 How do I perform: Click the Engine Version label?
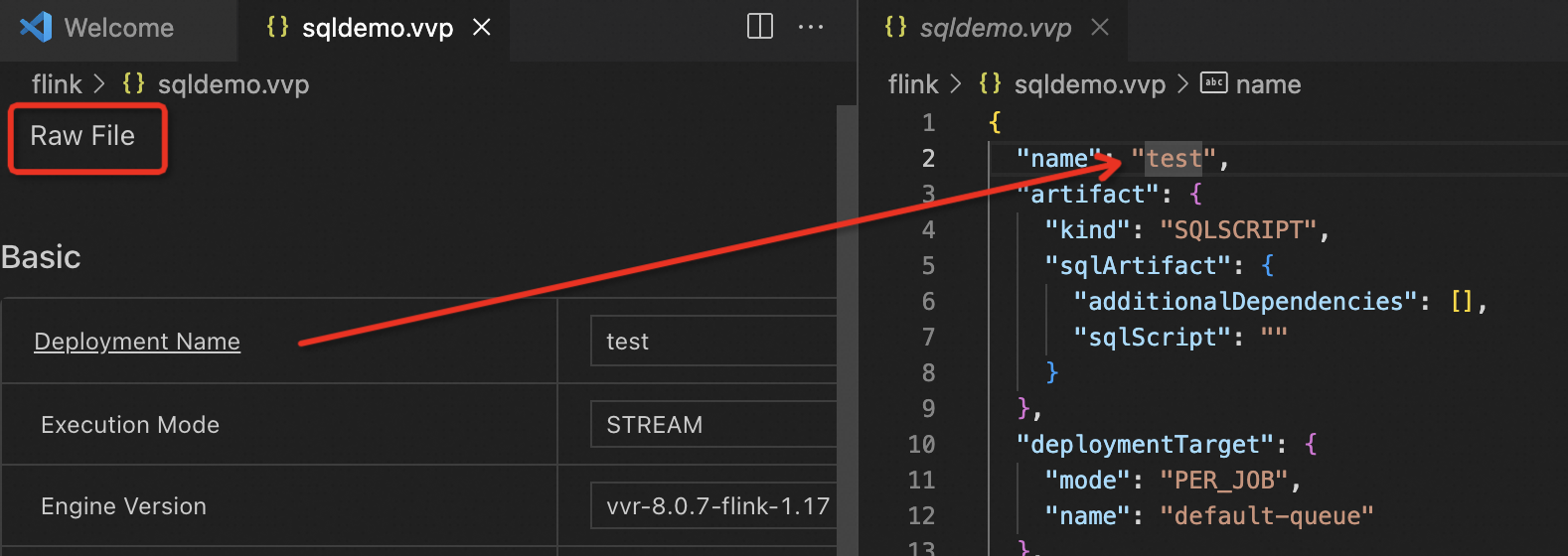(124, 506)
